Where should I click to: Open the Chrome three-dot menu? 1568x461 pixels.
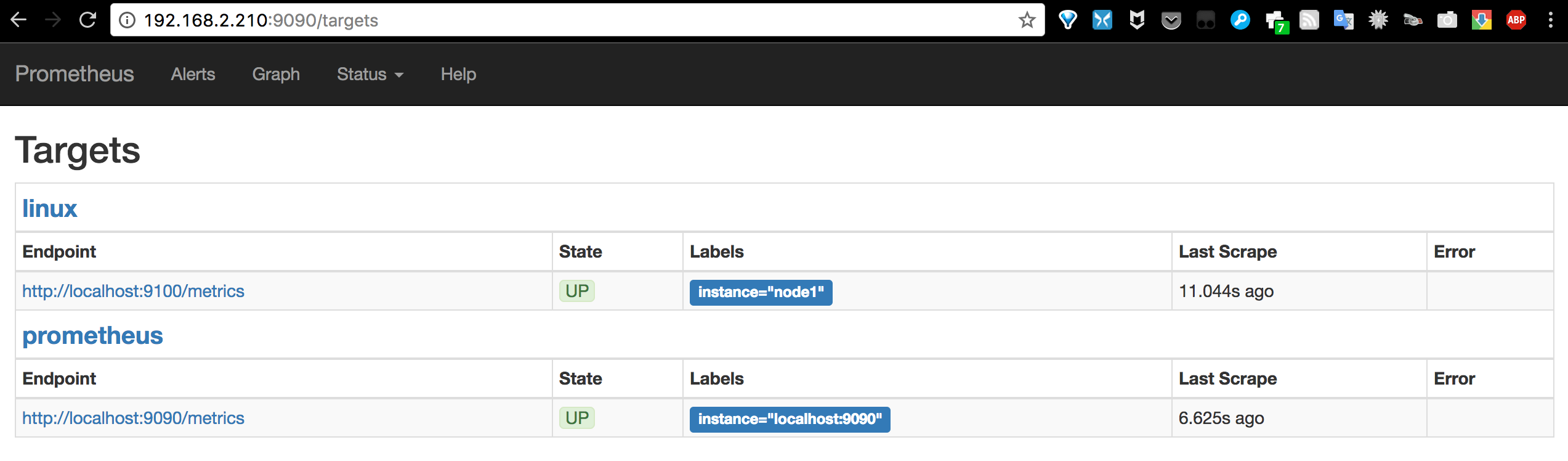pyautogui.click(x=1550, y=20)
